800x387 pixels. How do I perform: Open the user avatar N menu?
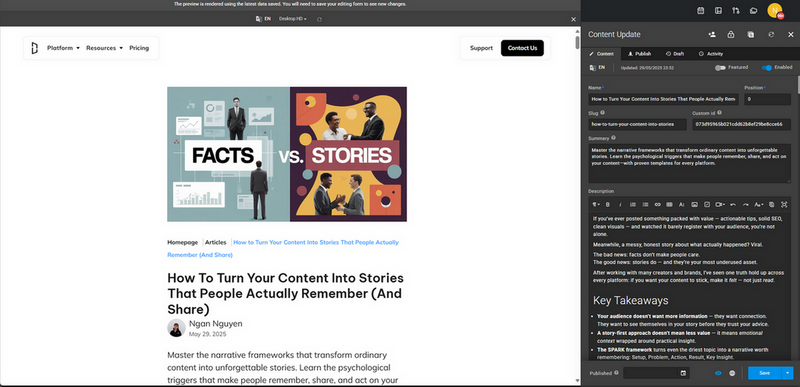[x=774, y=10]
